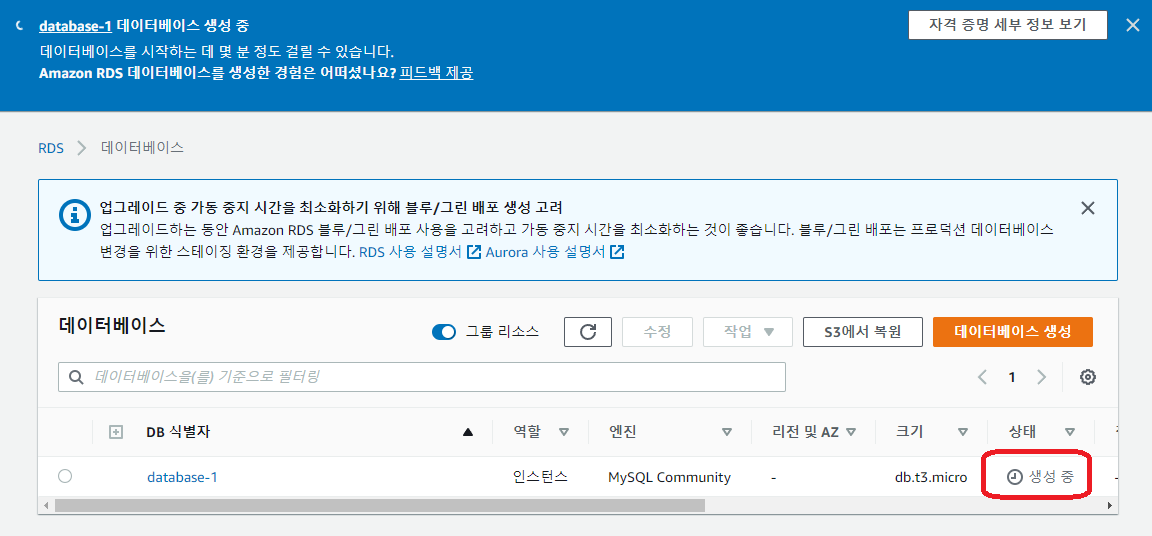The height and width of the screenshot is (536, 1152).
Task: Click RDS breadcrumb link
Action: coord(51,148)
